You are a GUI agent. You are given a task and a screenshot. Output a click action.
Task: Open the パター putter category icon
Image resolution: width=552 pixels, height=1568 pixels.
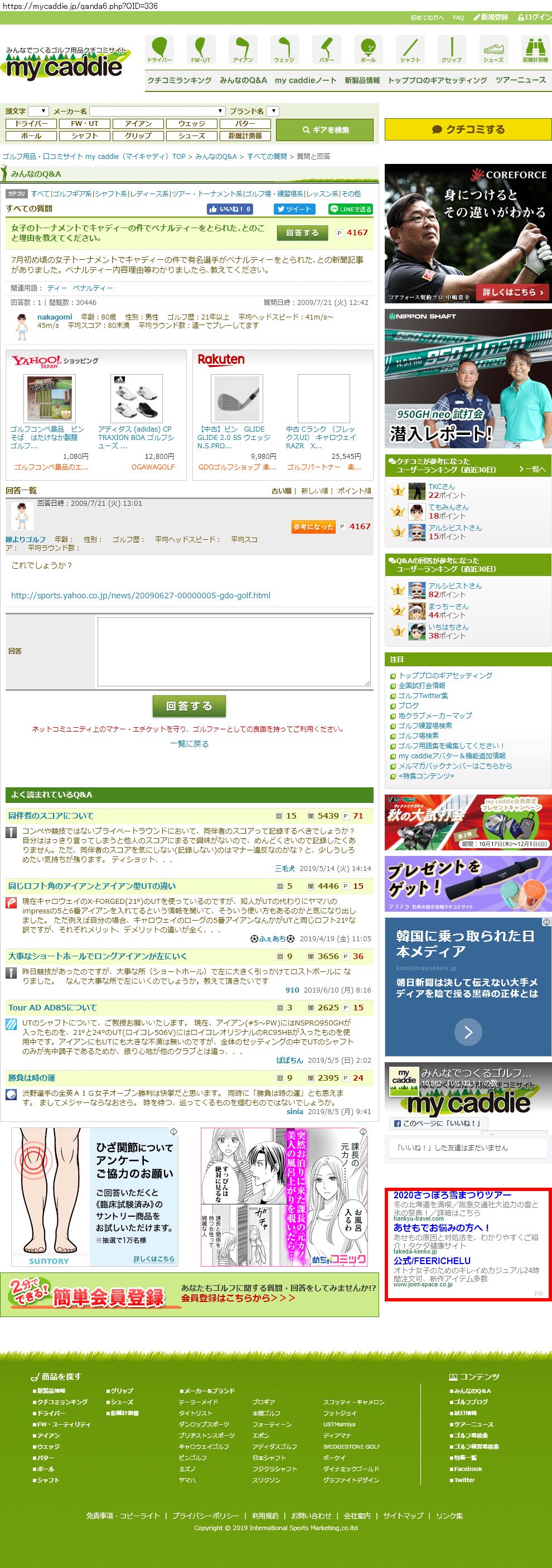point(326,49)
